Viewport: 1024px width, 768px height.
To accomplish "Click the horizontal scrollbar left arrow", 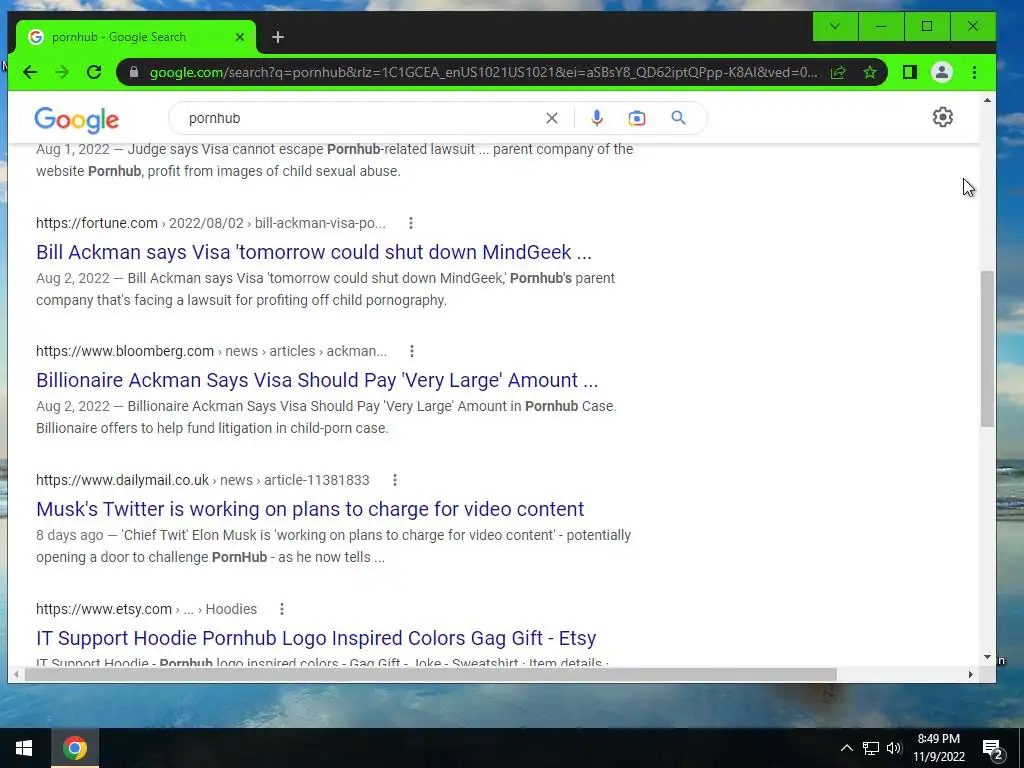I will [x=17, y=675].
